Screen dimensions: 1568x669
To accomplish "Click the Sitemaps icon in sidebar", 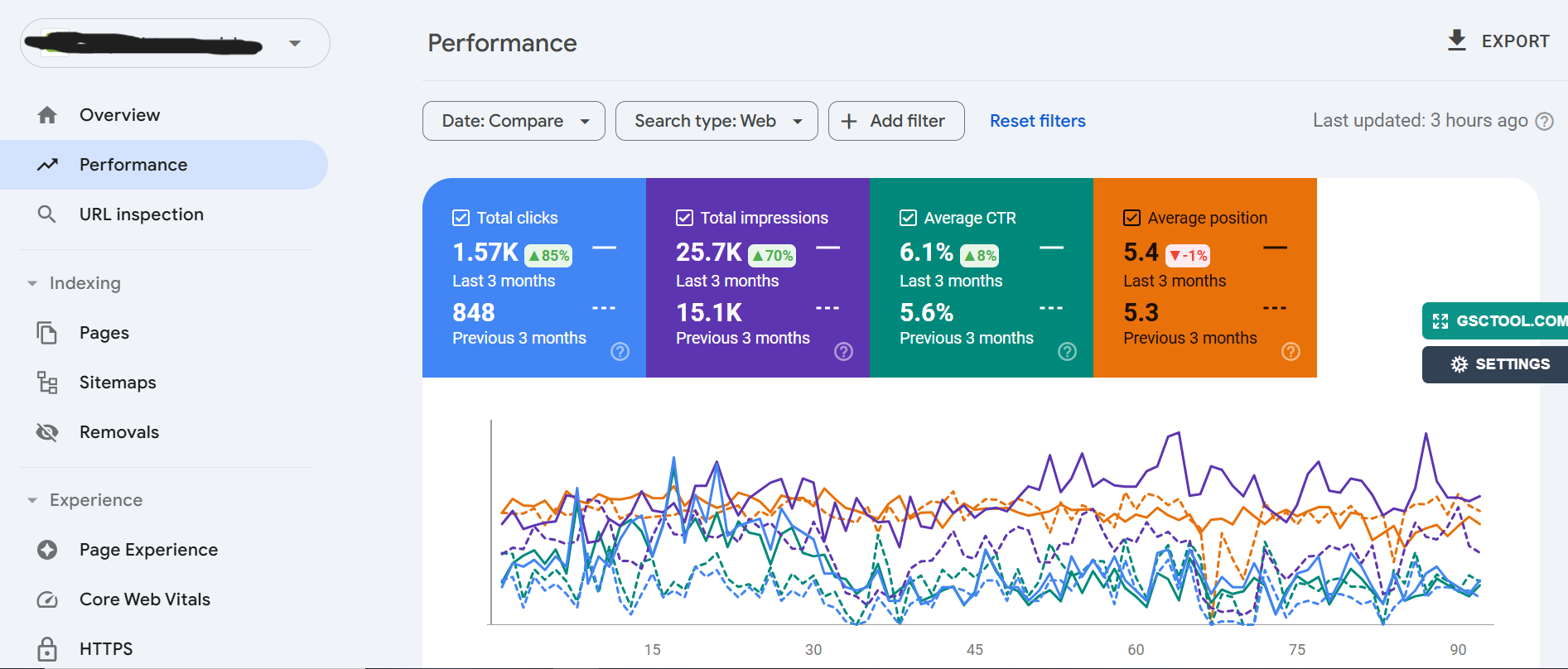I will [x=47, y=383].
